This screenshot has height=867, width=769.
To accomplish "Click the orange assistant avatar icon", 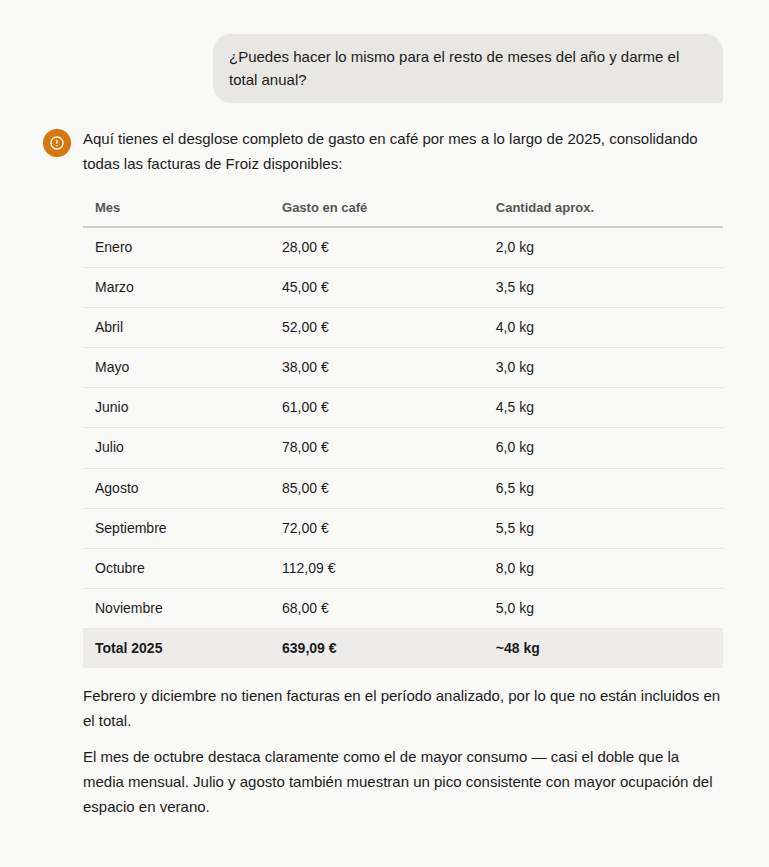I will tap(57, 143).
